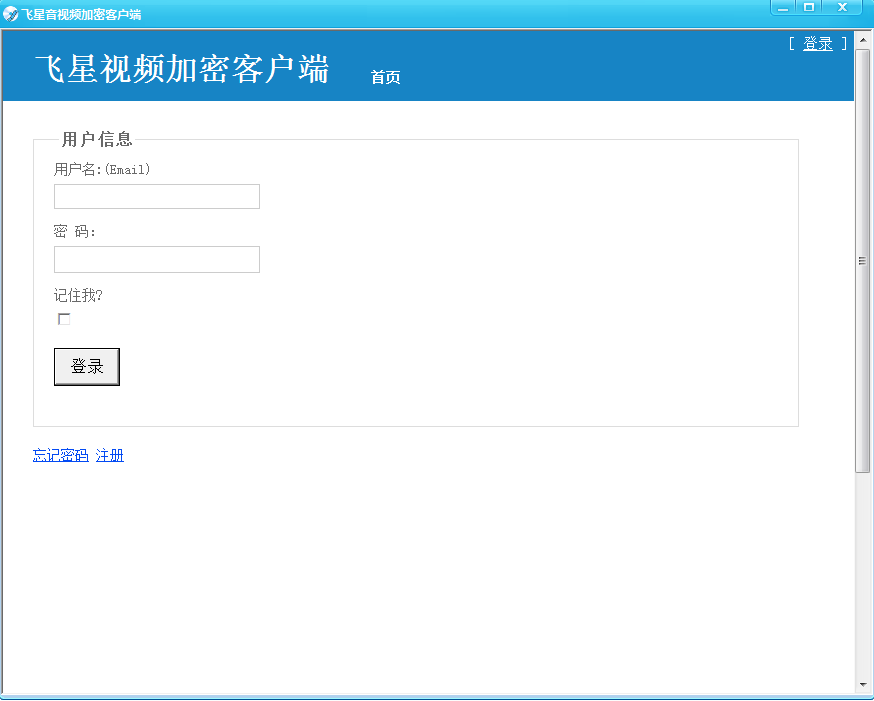Click the app icon in title bar
874x701 pixels.
click(10, 14)
